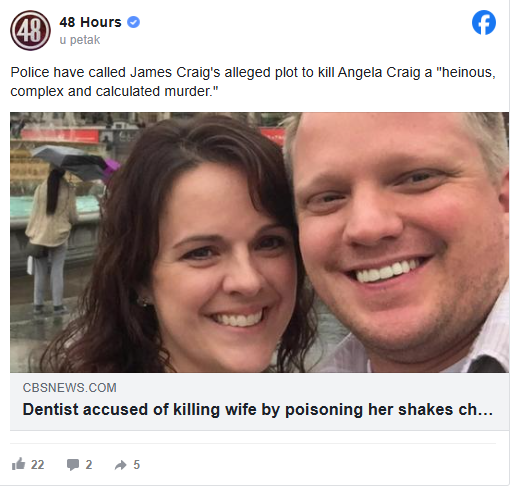This screenshot has height=499, width=514.
Task: Open the 48 Hours profile logo
Action: click(30, 30)
